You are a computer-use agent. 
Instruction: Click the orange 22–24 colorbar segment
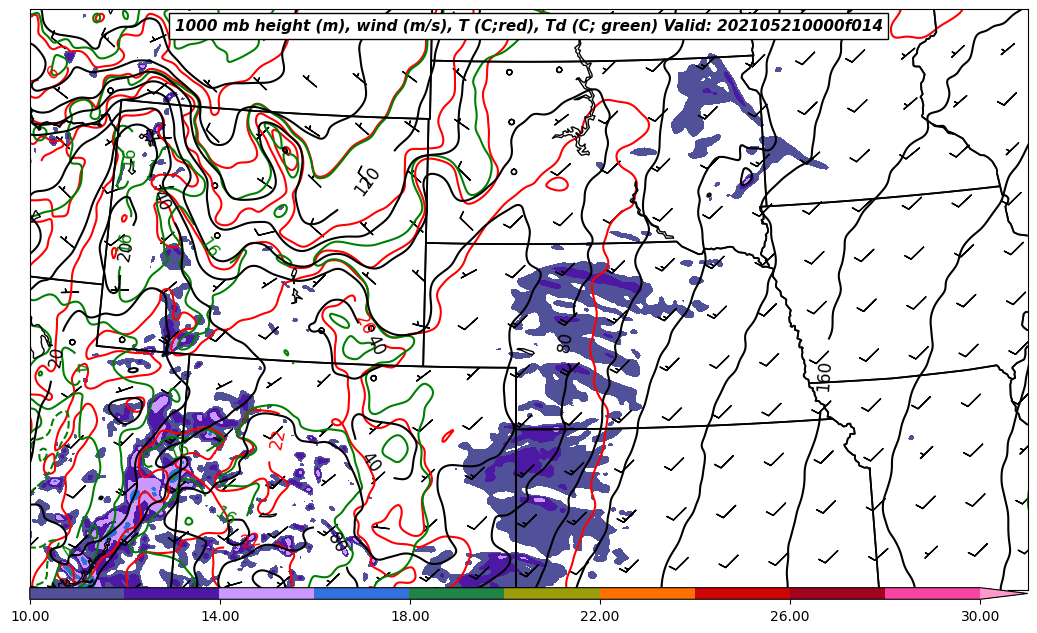point(647,593)
